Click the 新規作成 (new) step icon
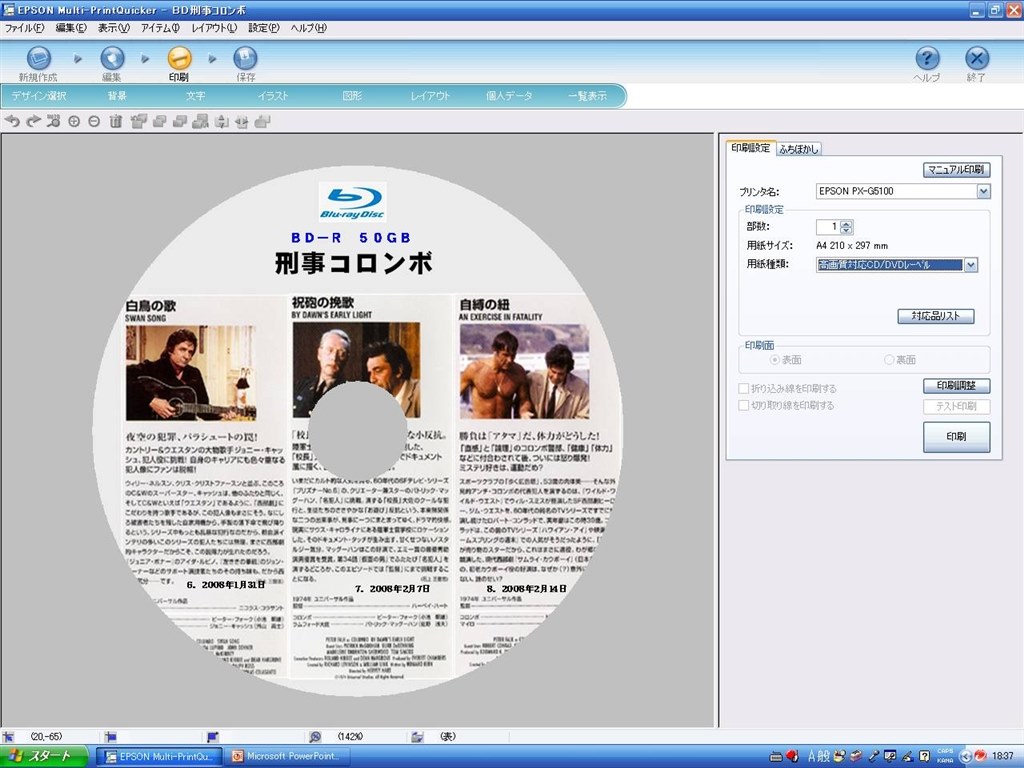Image resolution: width=1024 pixels, height=768 pixels. (39, 58)
